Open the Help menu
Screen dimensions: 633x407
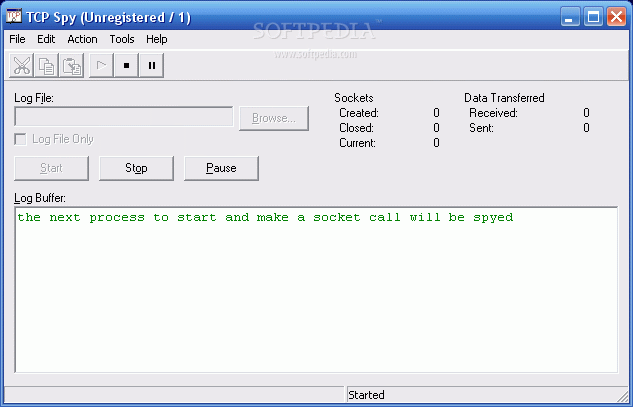[x=157, y=39]
